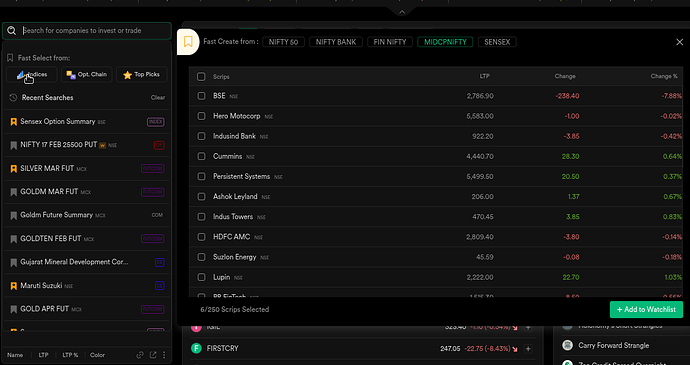
Task: Check the BSE scrip checkbox
Action: (x=201, y=96)
